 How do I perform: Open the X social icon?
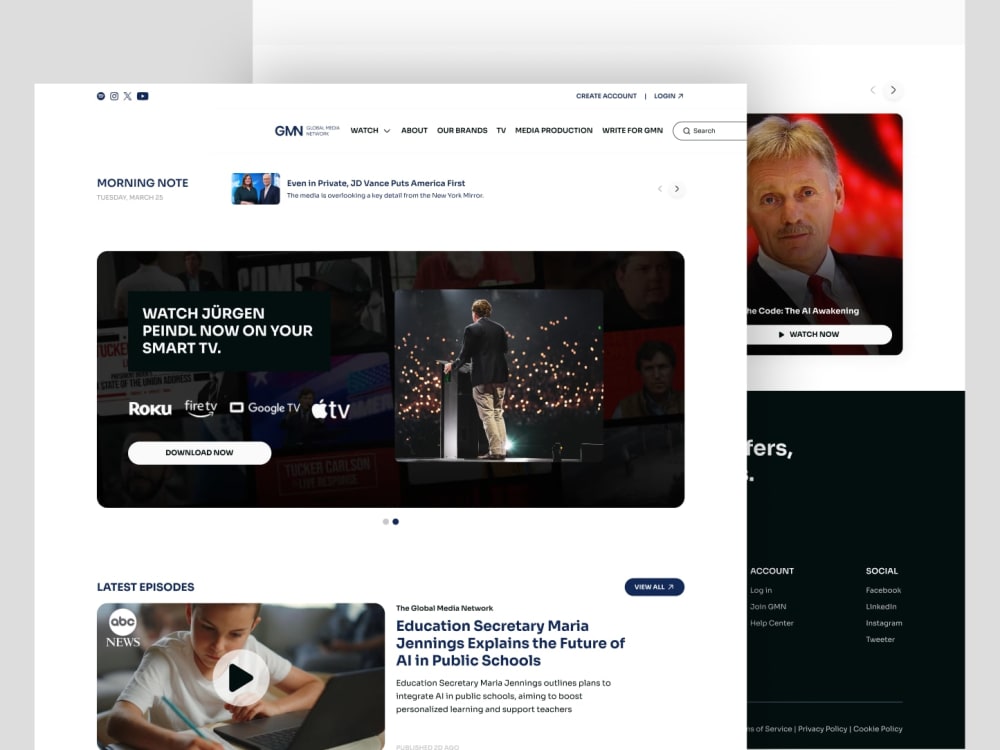click(128, 96)
